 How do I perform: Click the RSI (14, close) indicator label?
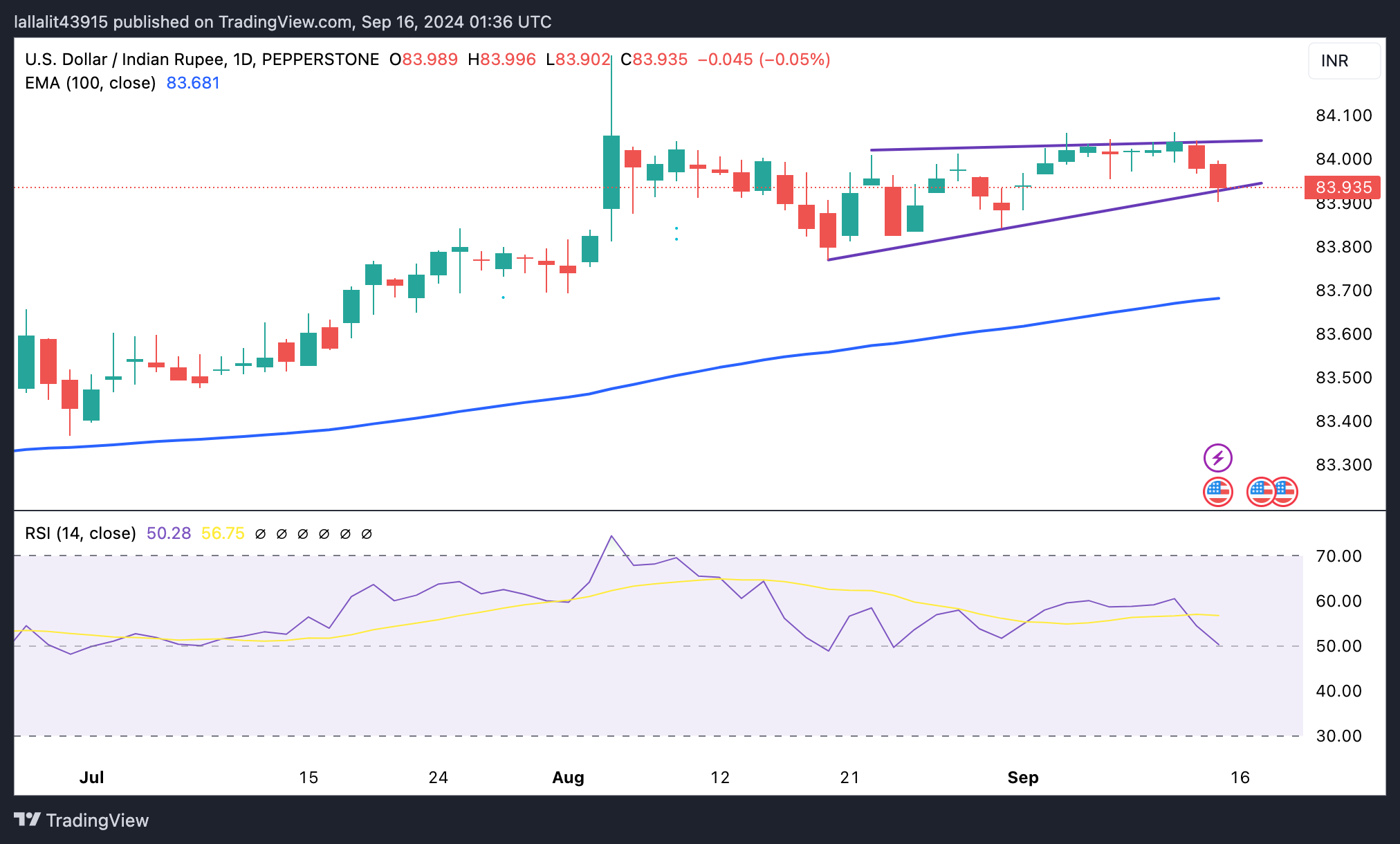80,533
